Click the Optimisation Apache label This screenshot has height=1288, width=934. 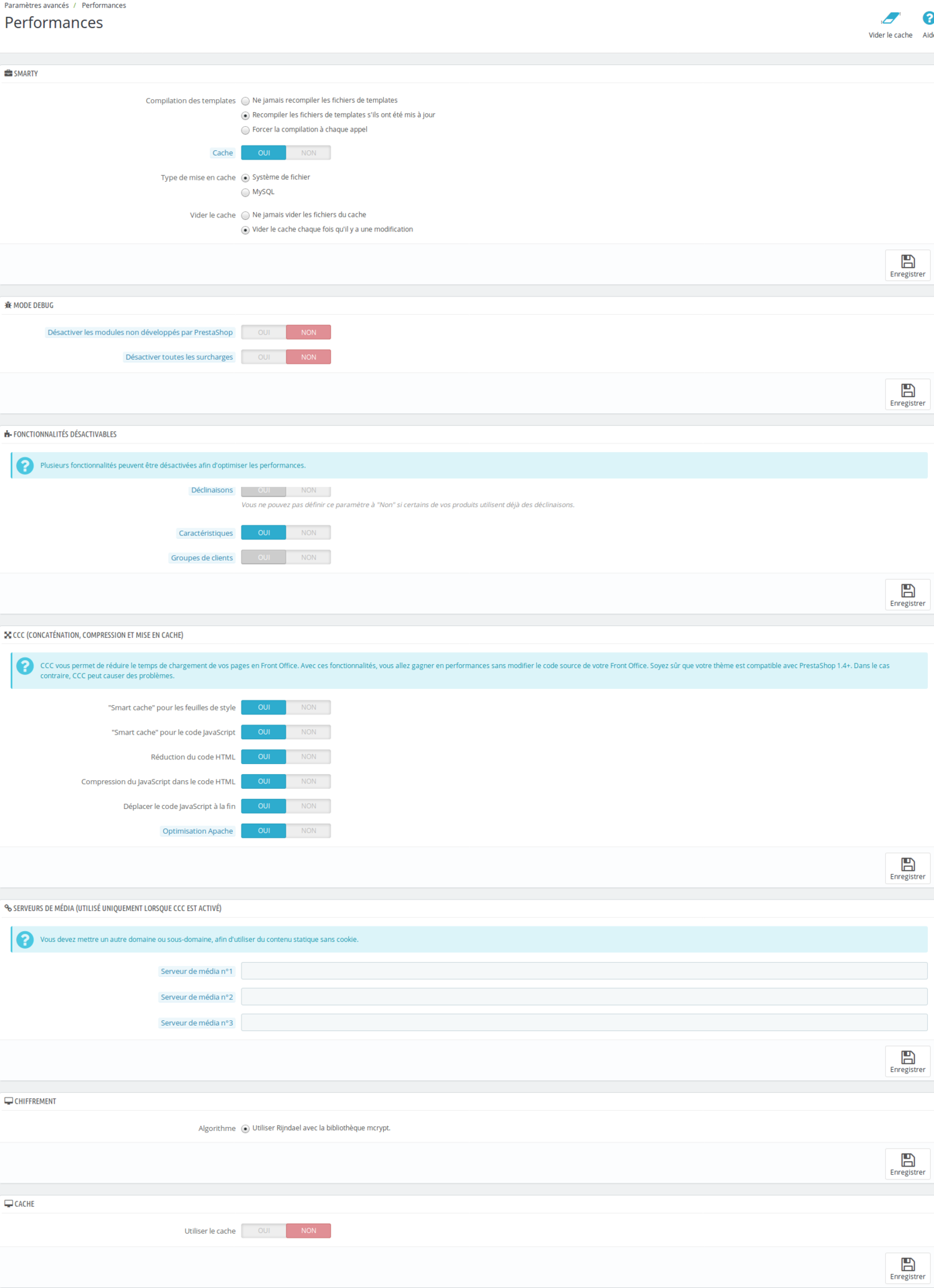click(198, 831)
